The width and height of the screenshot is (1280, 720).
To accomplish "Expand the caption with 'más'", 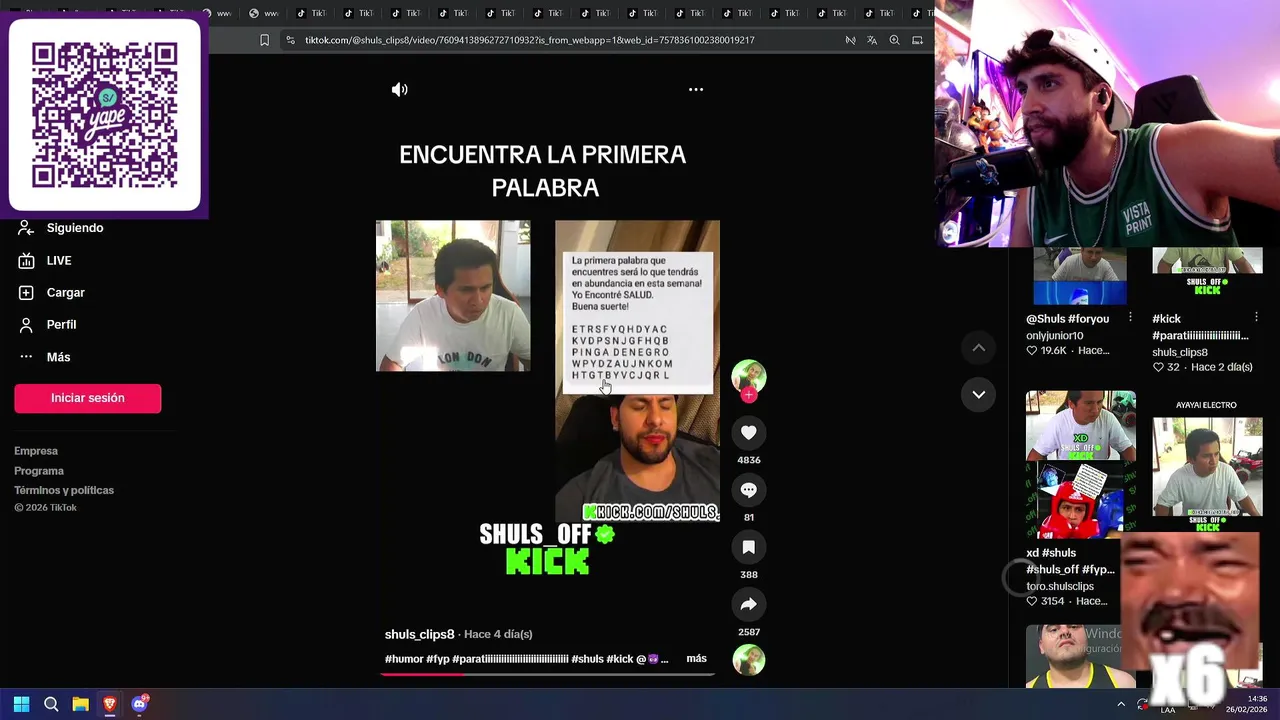I will [x=696, y=658].
